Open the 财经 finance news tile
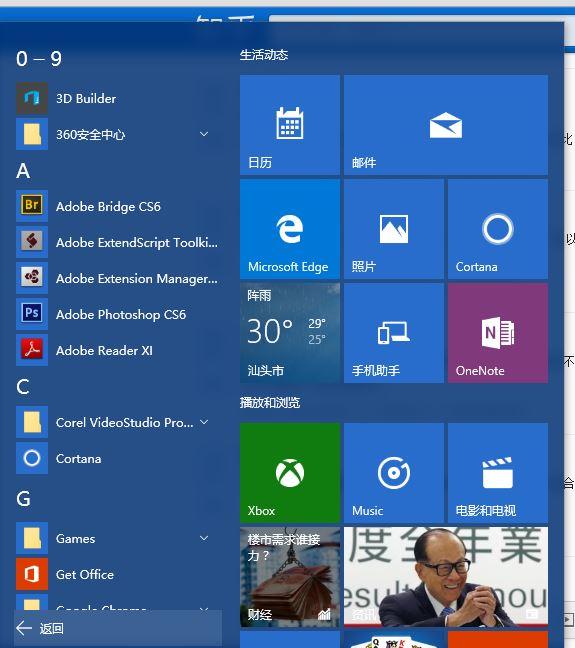Viewport: 575px width, 648px height. pyautogui.click(x=290, y=577)
